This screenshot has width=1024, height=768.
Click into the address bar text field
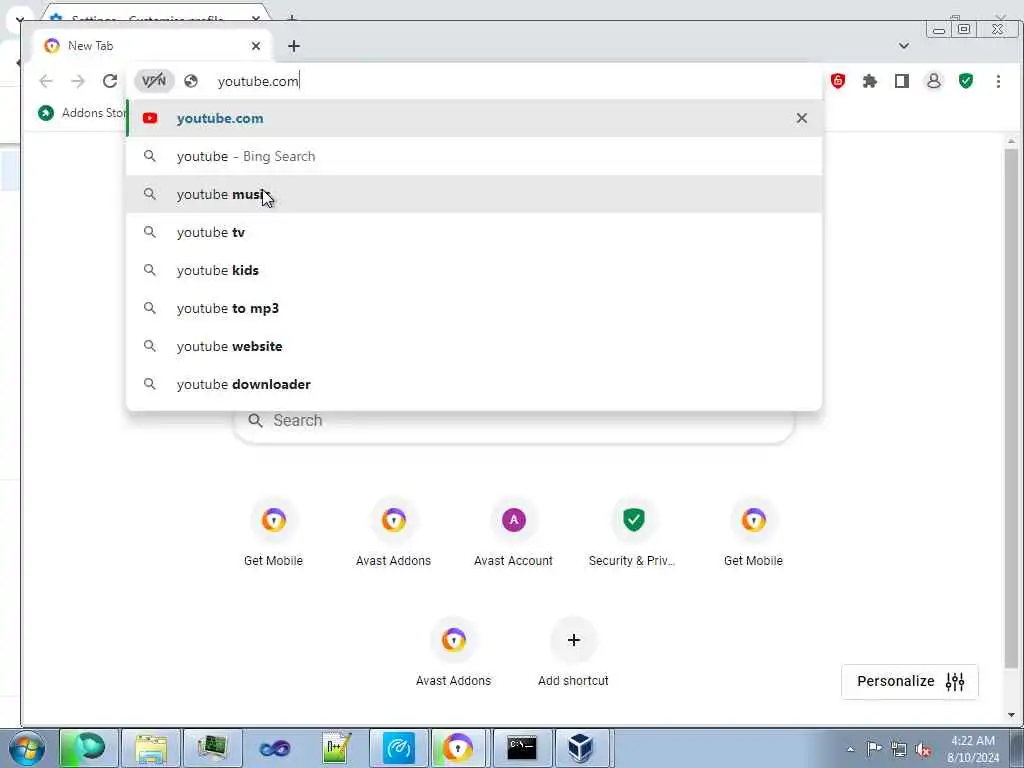click(x=516, y=81)
